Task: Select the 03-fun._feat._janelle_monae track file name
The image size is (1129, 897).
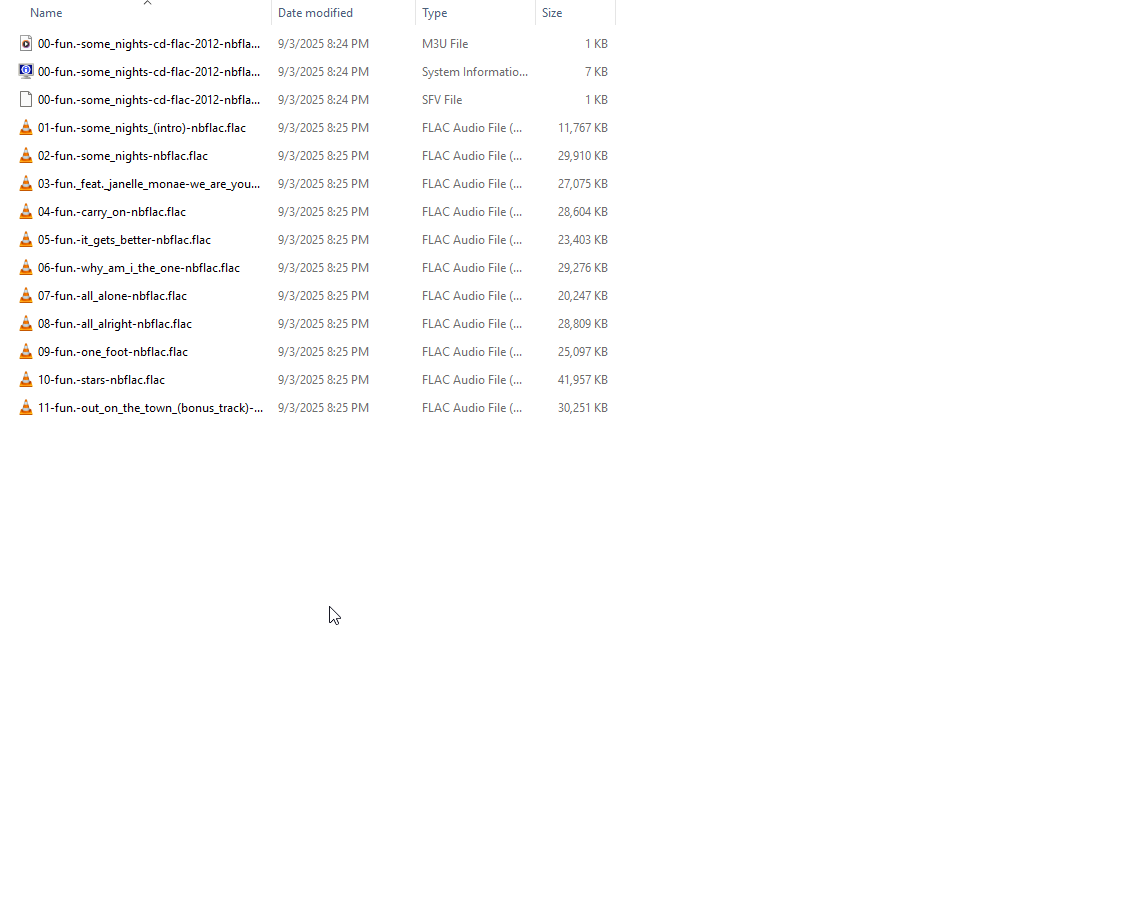Action: click(148, 184)
